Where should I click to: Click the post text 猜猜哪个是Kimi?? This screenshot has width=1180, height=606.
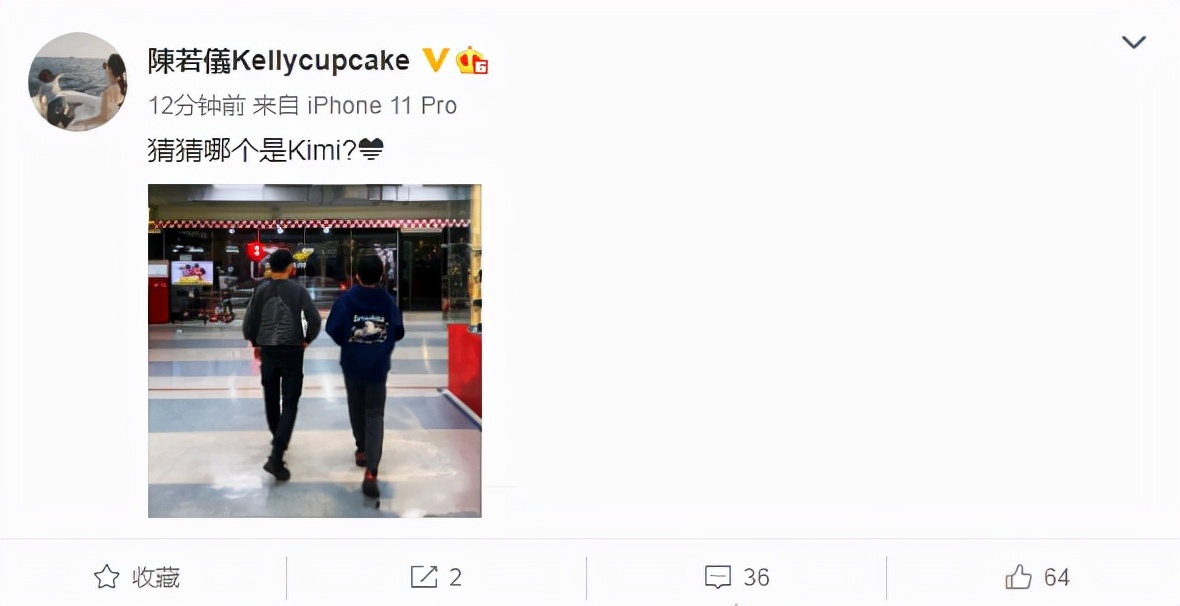[x=252, y=151]
